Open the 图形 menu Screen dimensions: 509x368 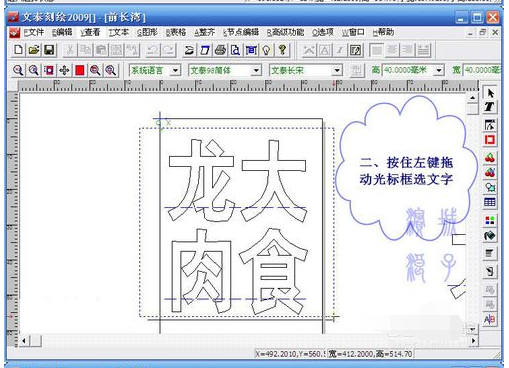(x=147, y=32)
